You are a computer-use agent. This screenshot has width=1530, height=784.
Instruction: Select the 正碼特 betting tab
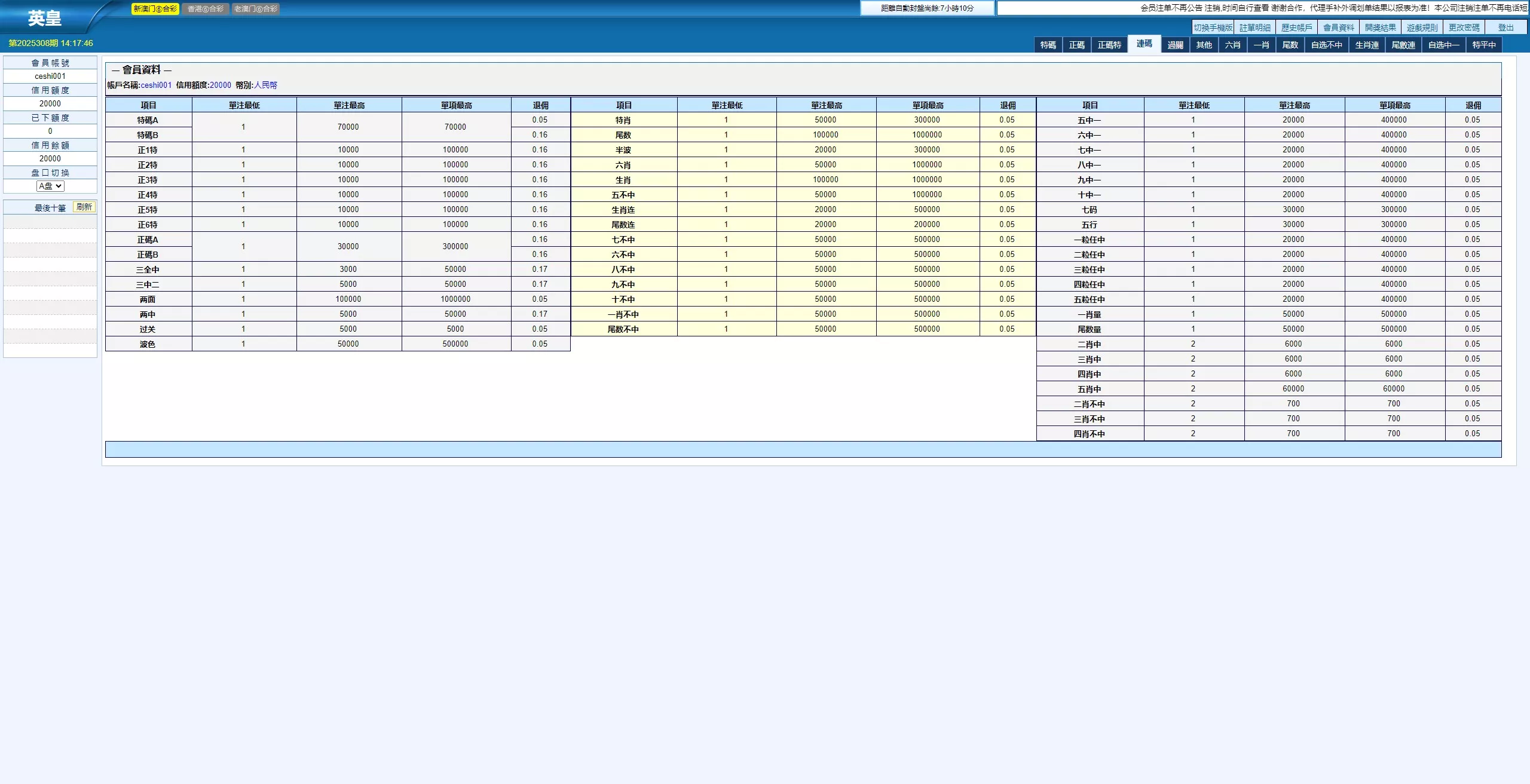[1109, 45]
